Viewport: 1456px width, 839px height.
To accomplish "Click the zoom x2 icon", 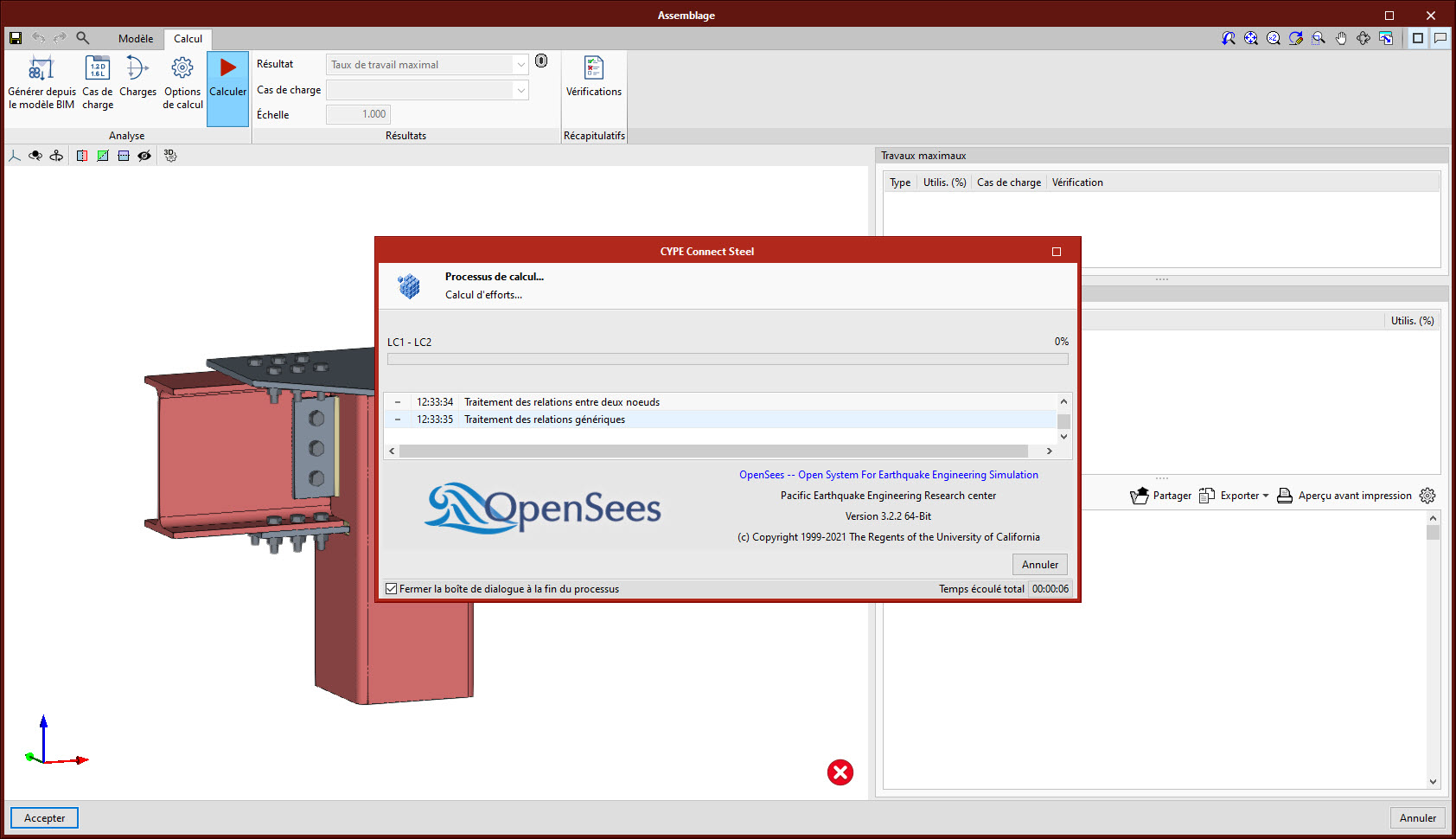I will click(1274, 38).
